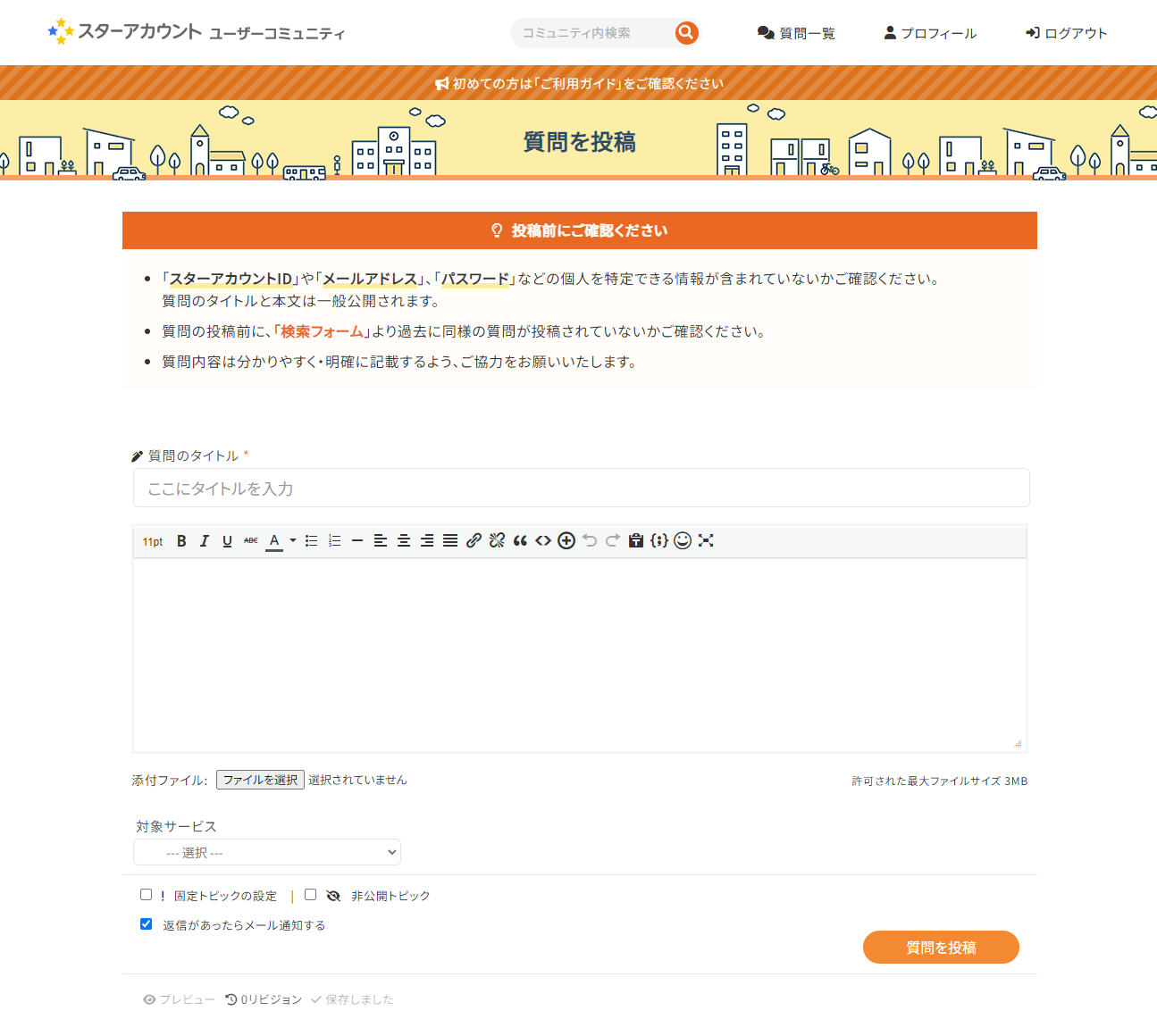Switch the editor to fullscreen mode

pos(706,541)
